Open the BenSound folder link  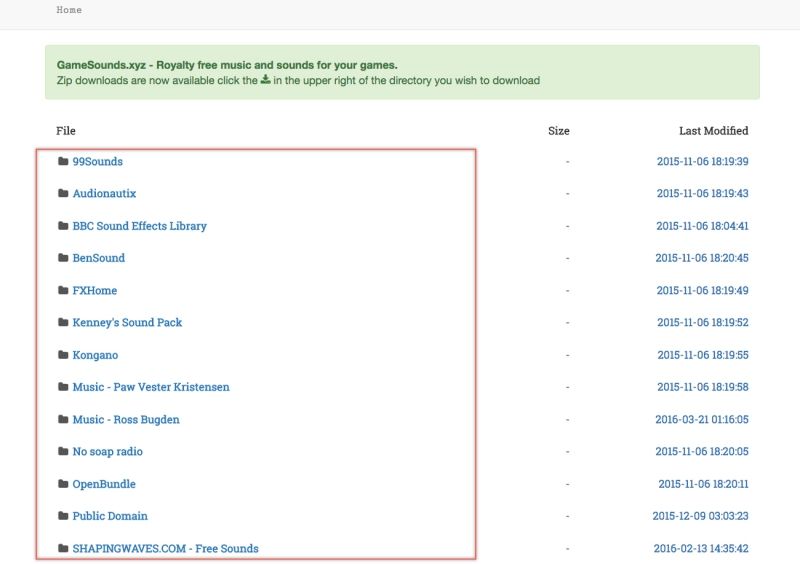click(x=98, y=258)
